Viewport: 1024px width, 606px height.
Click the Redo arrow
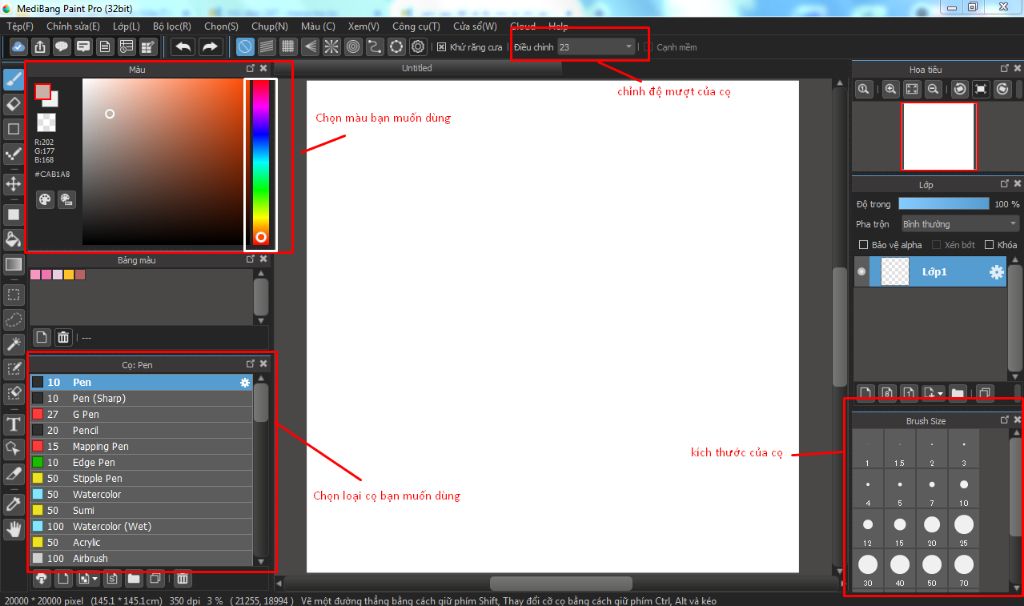click(210, 47)
